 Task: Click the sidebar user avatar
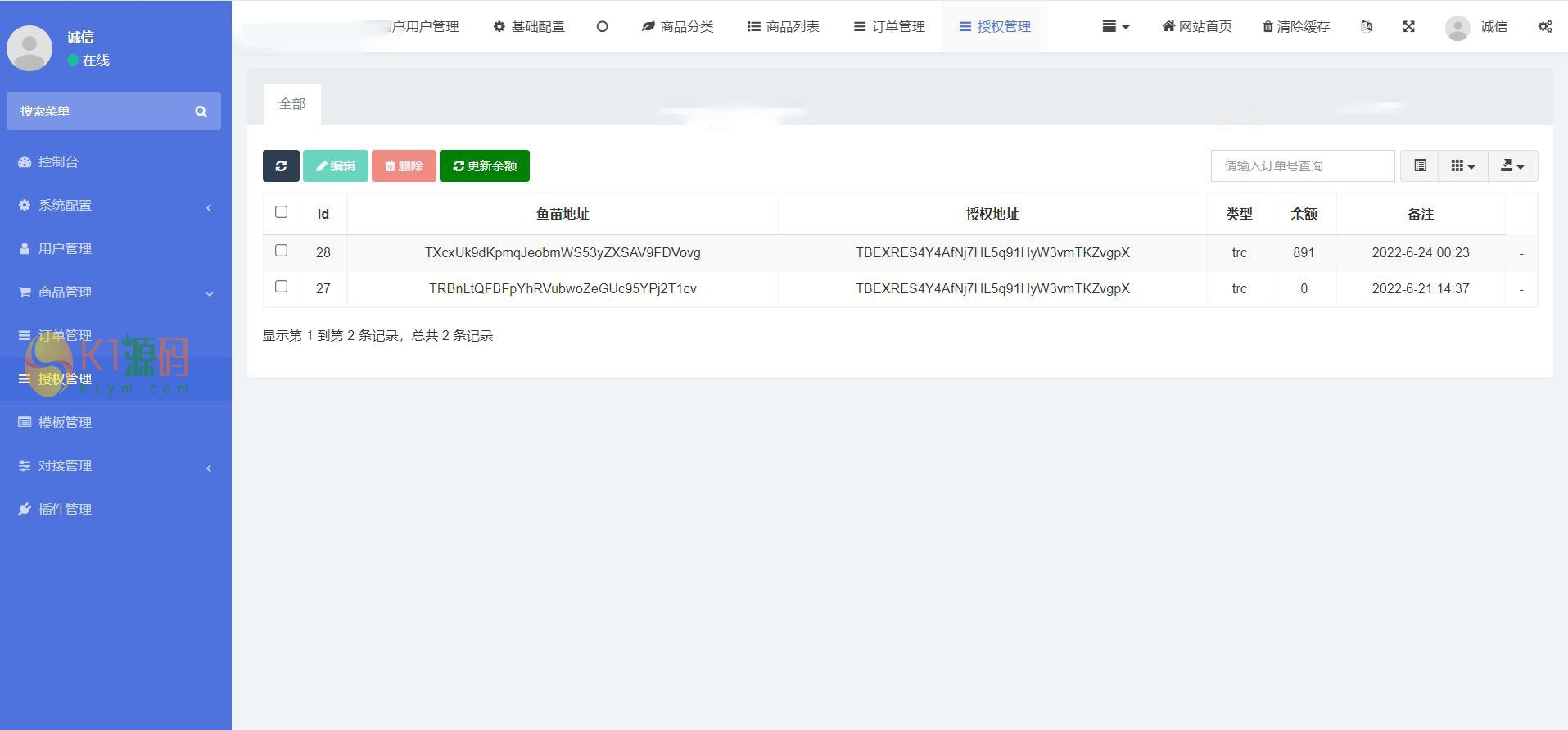(29, 48)
